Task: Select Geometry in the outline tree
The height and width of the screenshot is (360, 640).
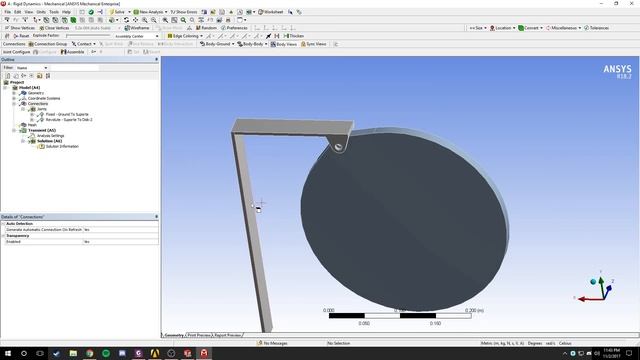Action: [36, 93]
